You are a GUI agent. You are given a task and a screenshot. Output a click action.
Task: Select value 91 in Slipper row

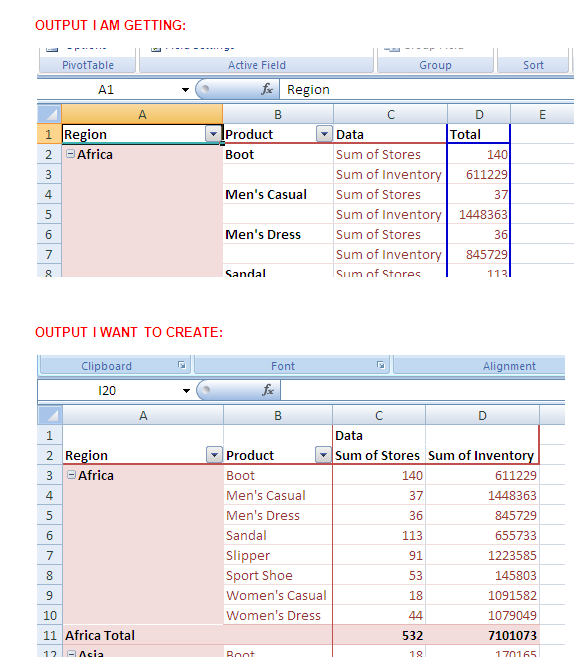(x=379, y=555)
